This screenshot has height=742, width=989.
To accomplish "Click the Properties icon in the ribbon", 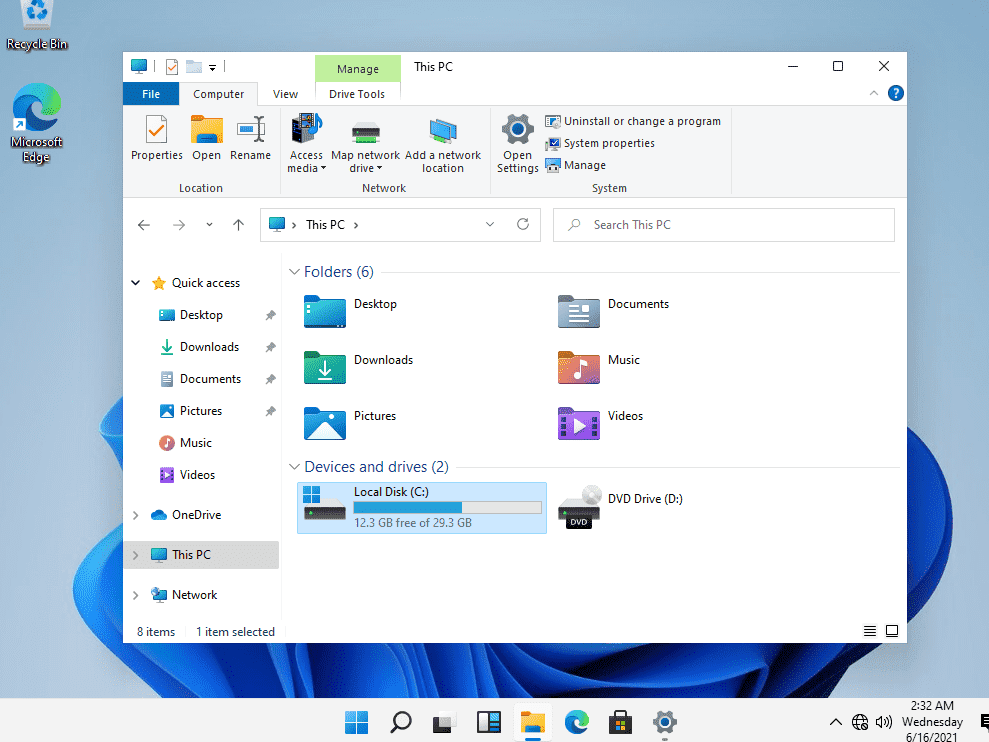I will 156,129.
